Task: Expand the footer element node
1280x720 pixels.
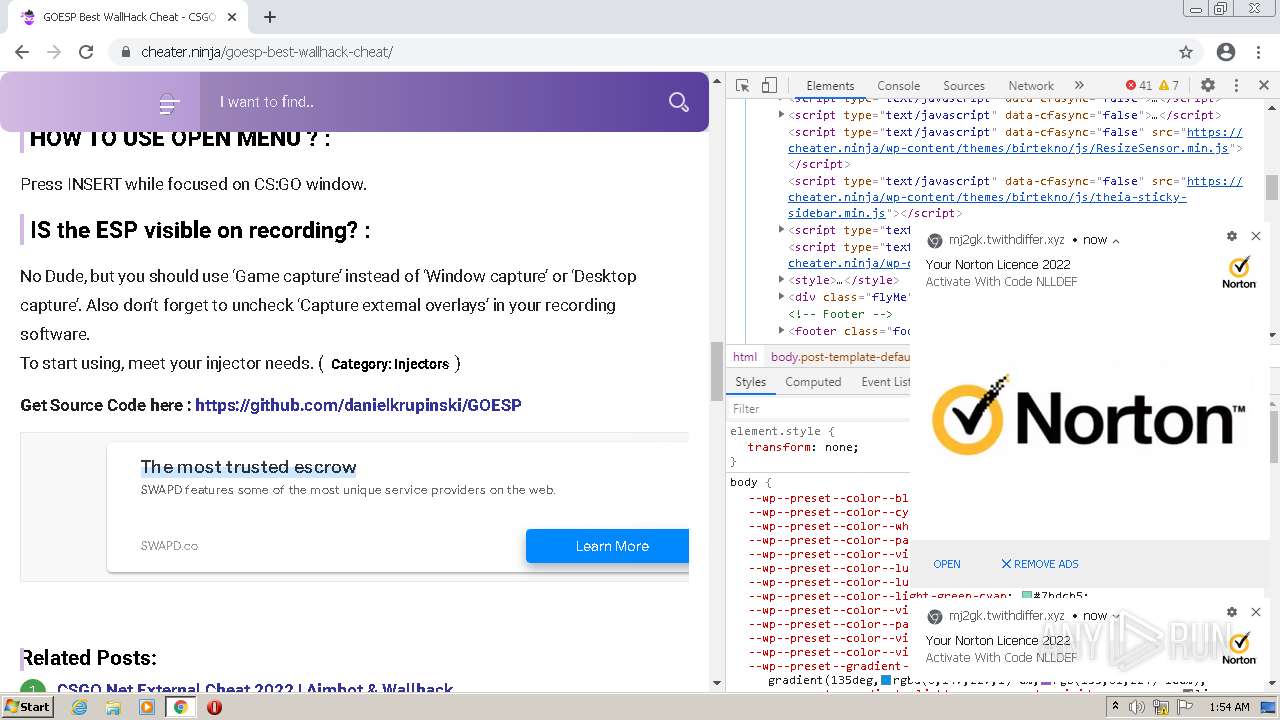Action: (x=781, y=330)
